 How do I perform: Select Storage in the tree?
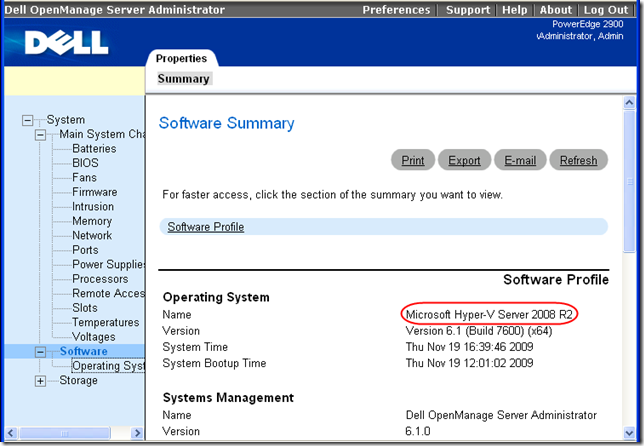(x=78, y=380)
